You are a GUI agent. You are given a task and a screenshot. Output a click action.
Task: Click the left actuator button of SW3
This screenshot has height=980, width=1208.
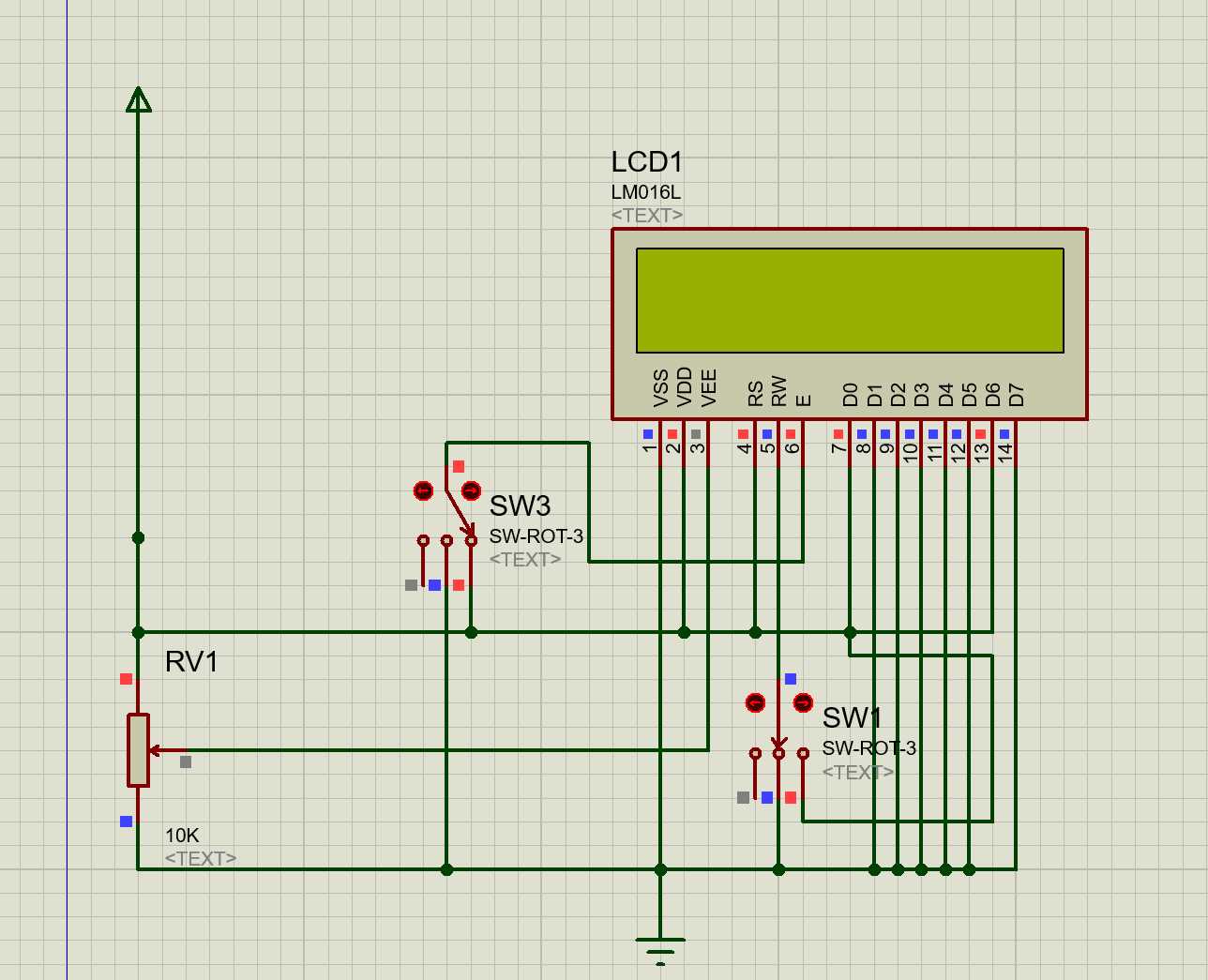click(423, 490)
